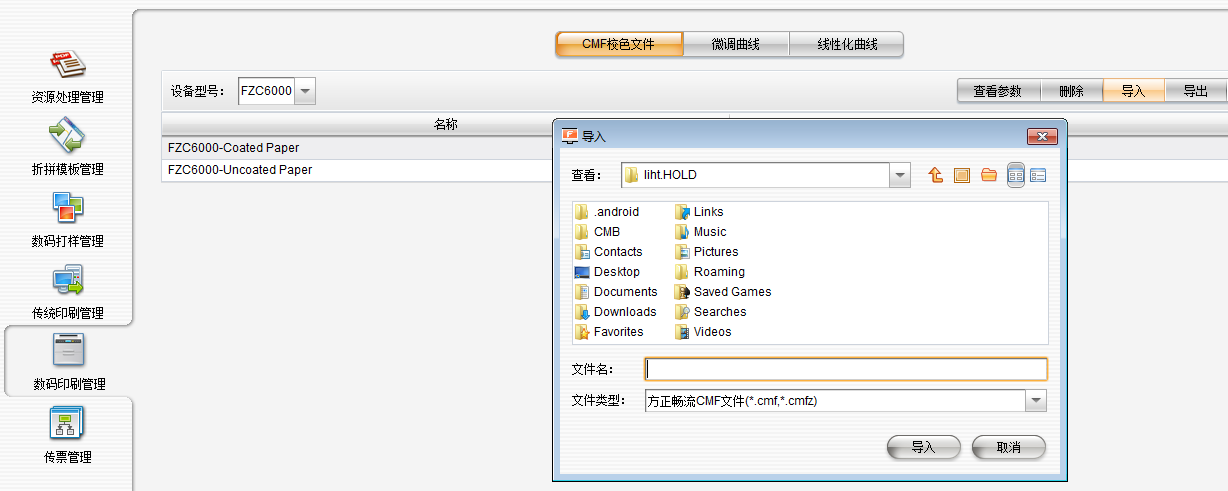Screen dimensions: 1228x491
Task: Select the 数码打样管理 sidebar icon
Action: coord(67,219)
